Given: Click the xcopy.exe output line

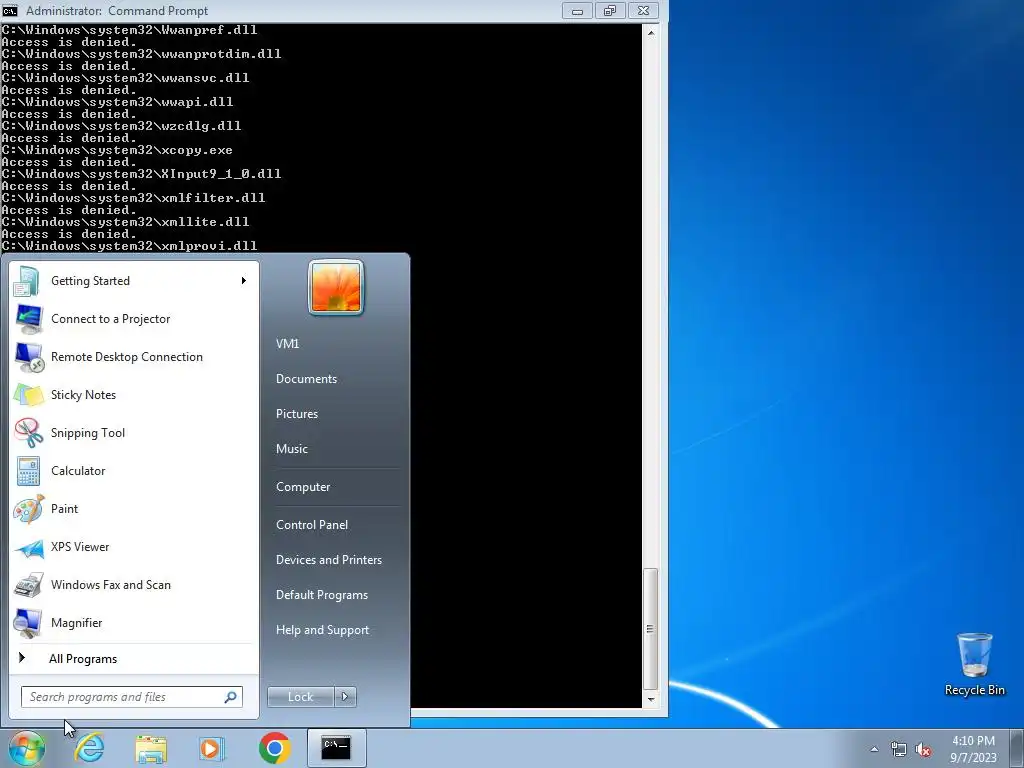Looking at the screenshot, I should [x=117, y=150].
